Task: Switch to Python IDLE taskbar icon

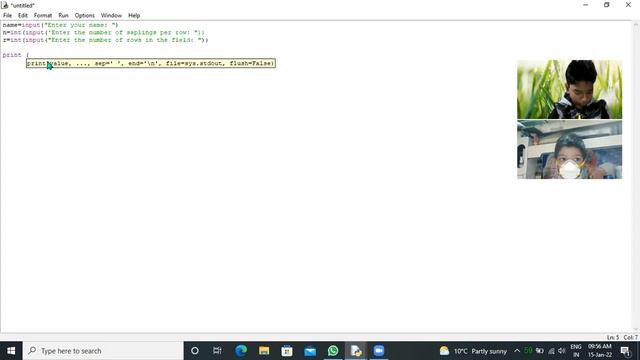Action: [356, 351]
